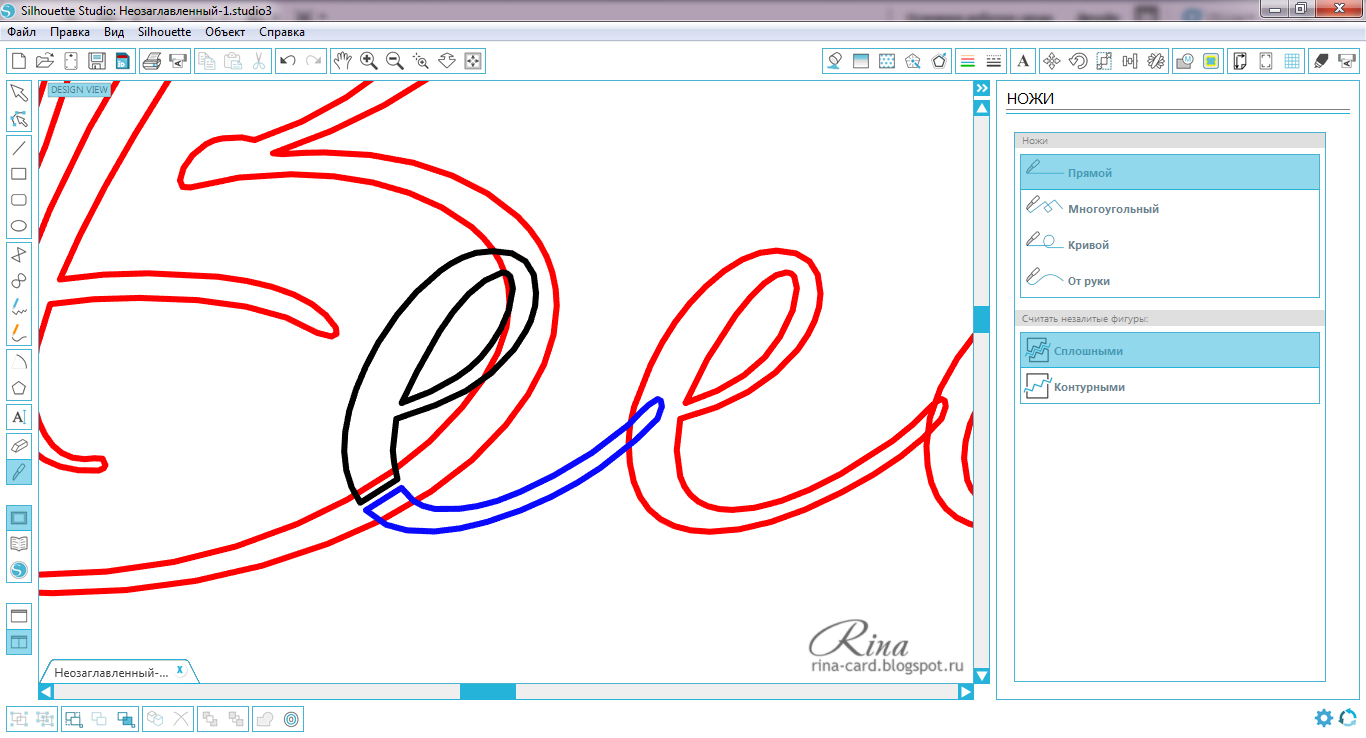The height and width of the screenshot is (738, 1366).
Task: Select the Eraser tool
Action: coord(18,446)
